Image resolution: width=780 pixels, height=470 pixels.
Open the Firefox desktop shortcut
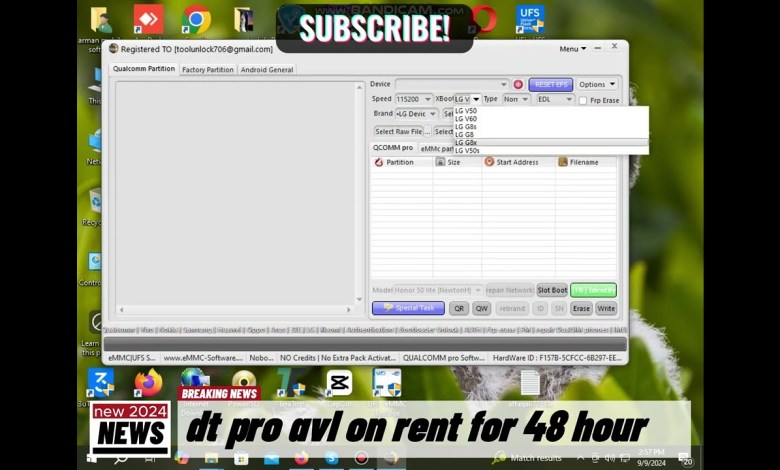(148, 382)
